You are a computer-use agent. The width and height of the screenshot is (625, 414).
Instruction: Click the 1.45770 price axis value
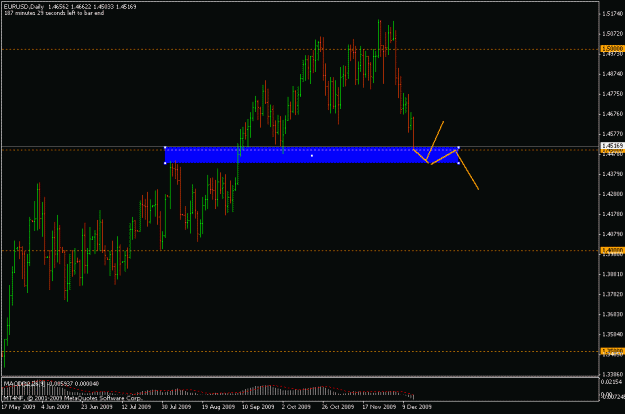613,134
